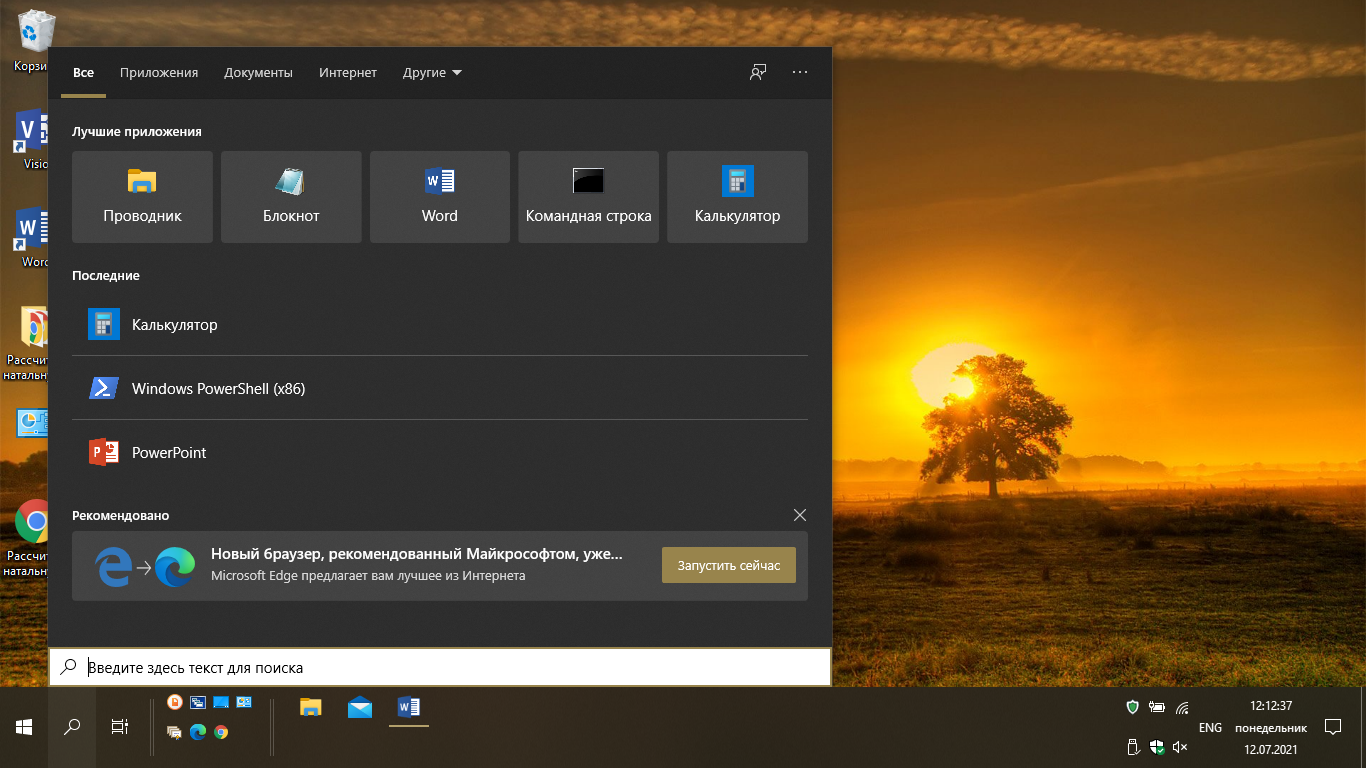Launch Калькулятор tile in top apps
Viewport: 1366px width, 768px height.
tap(737, 197)
